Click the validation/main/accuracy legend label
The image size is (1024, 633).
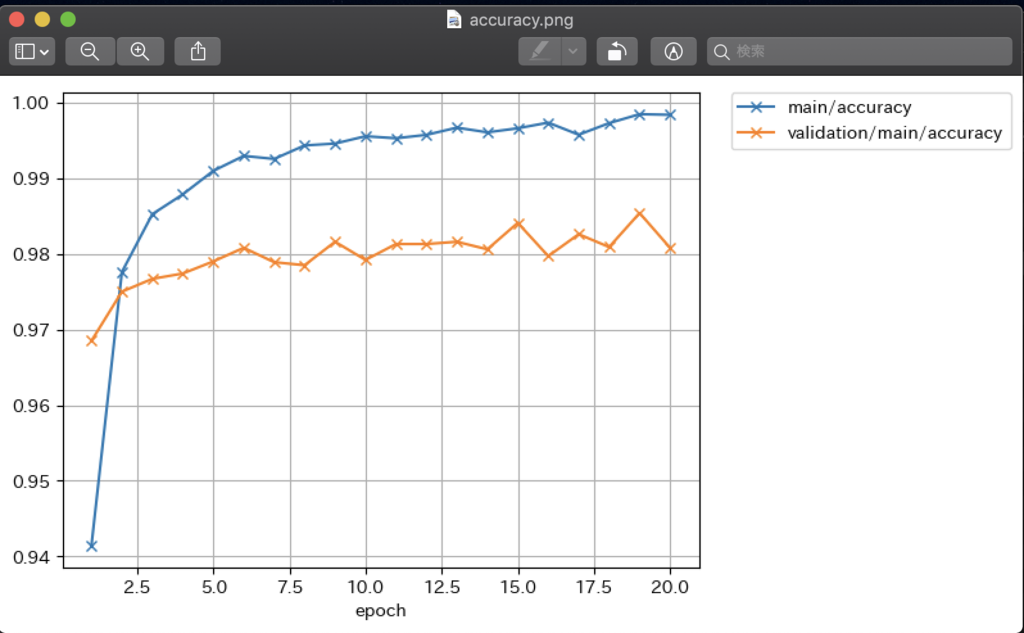pyautogui.click(x=895, y=133)
